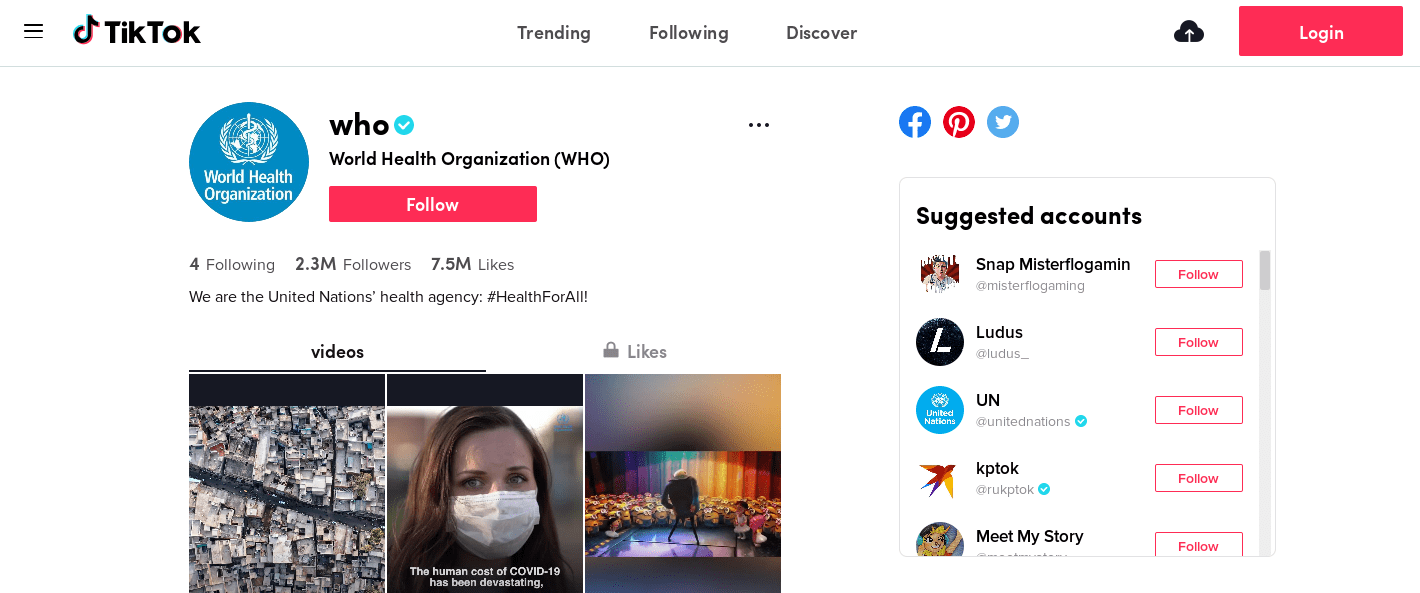Image resolution: width=1420 pixels, height=593 pixels.
Task: Click the Login button
Action: pos(1320,31)
